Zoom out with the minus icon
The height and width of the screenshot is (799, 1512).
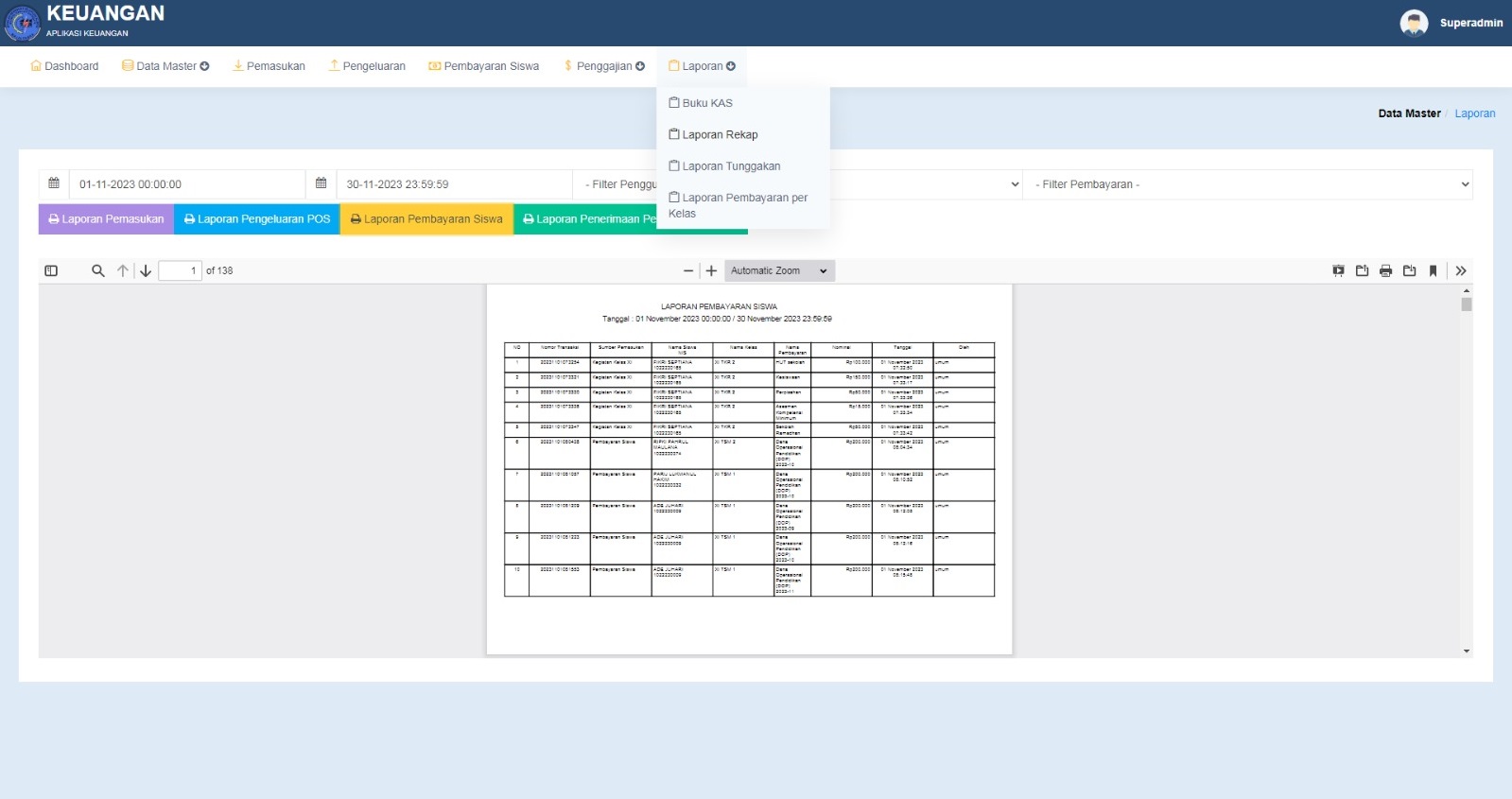pos(688,270)
